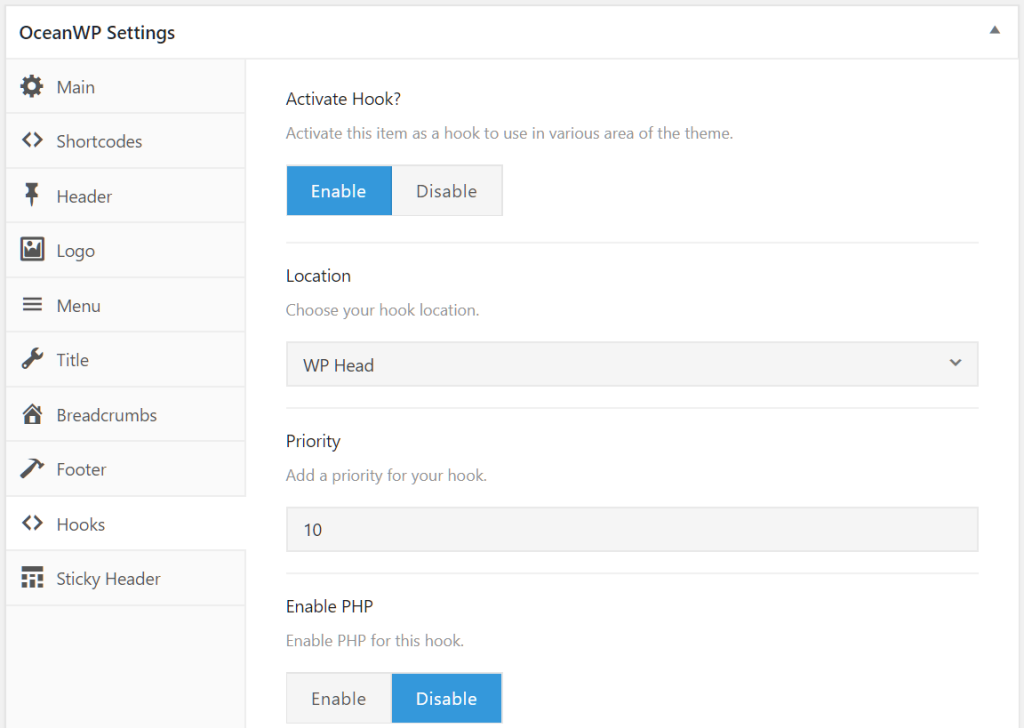The height and width of the screenshot is (728, 1024).
Task: Click the gear icon beside Main
Action: pyautogui.click(x=32, y=87)
